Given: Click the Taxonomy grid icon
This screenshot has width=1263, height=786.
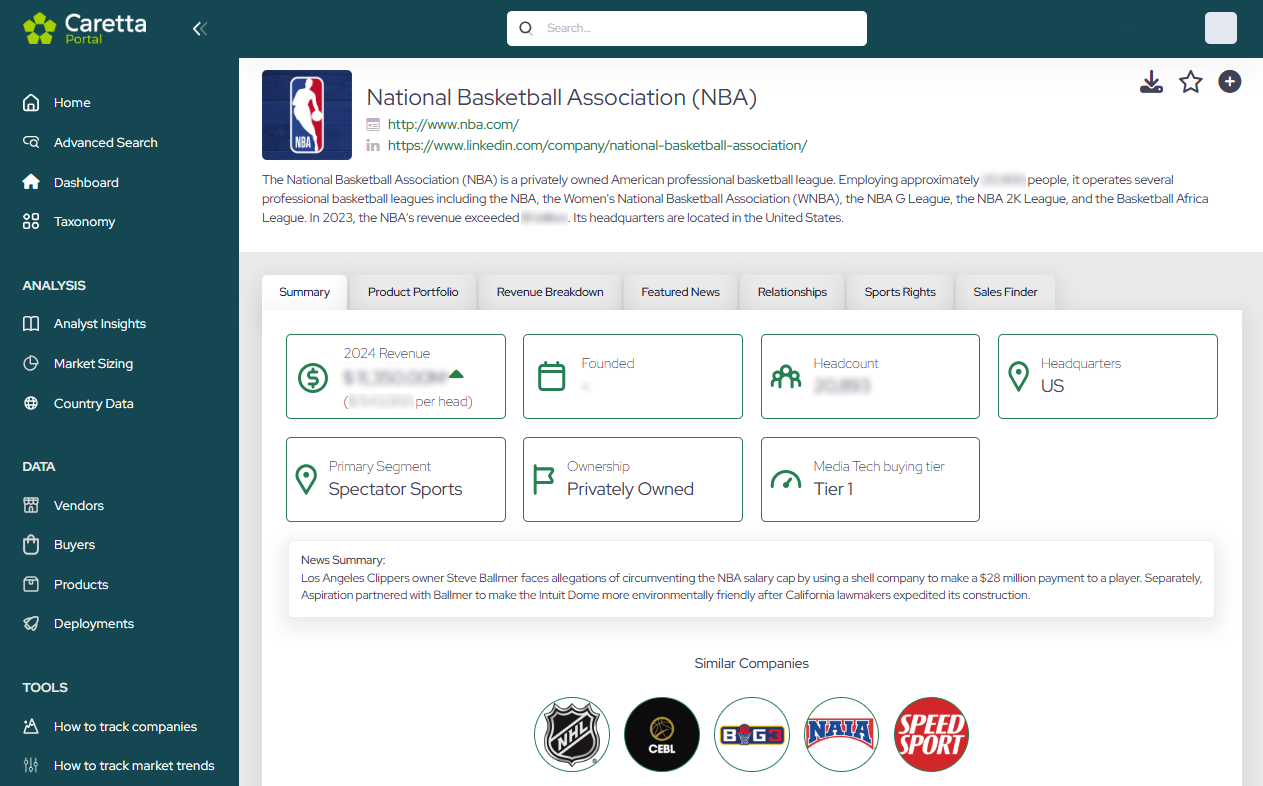Looking at the screenshot, I should click(31, 221).
